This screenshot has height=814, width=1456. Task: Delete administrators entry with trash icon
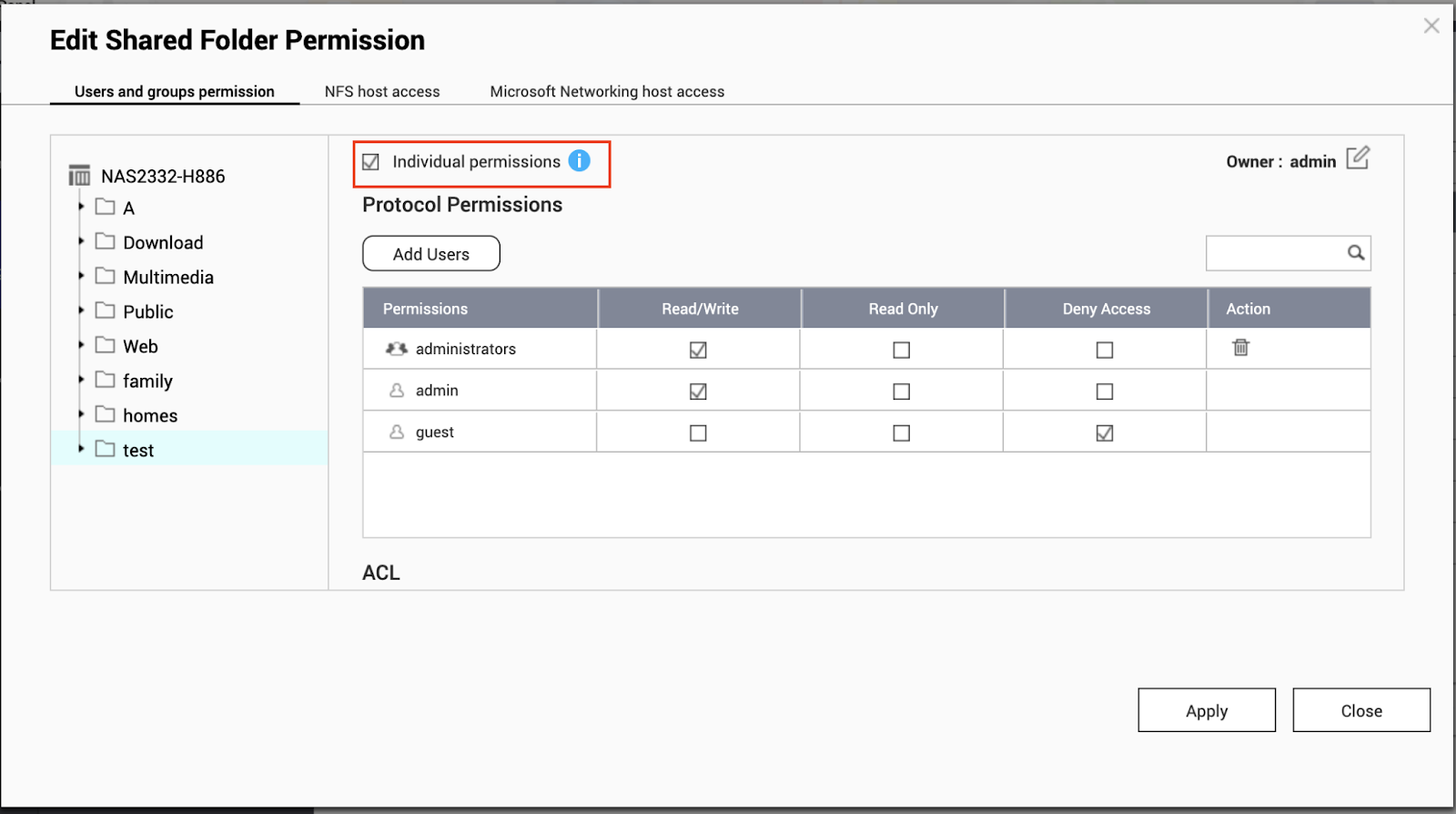[x=1240, y=348]
